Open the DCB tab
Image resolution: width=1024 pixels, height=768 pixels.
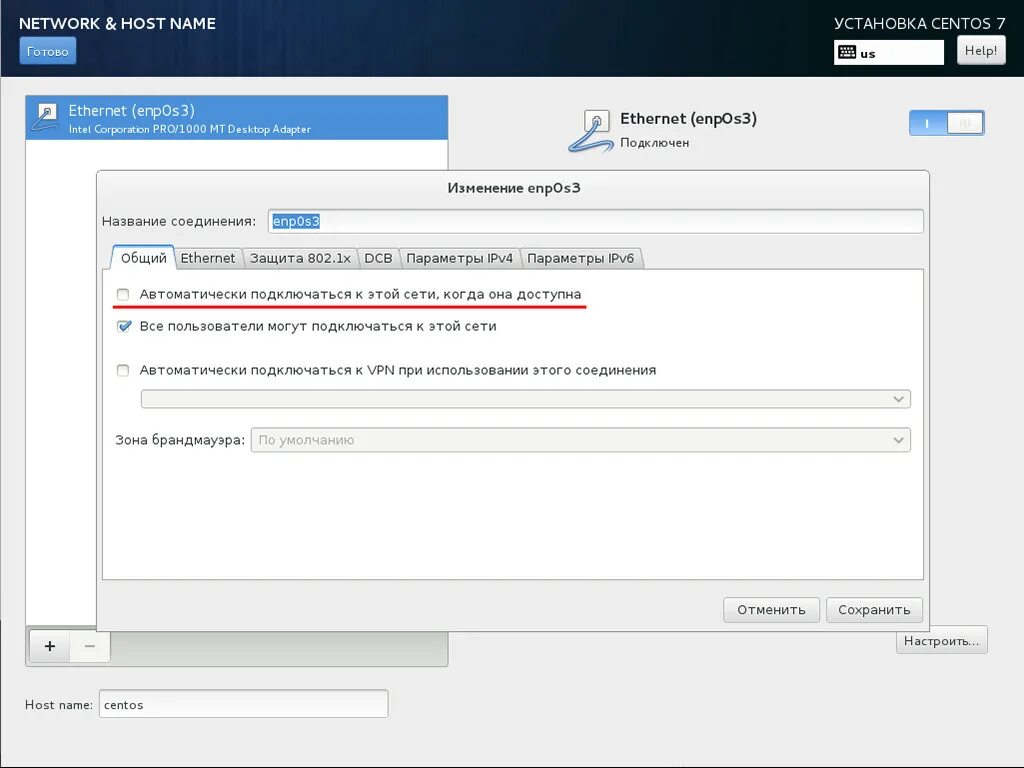click(378, 258)
